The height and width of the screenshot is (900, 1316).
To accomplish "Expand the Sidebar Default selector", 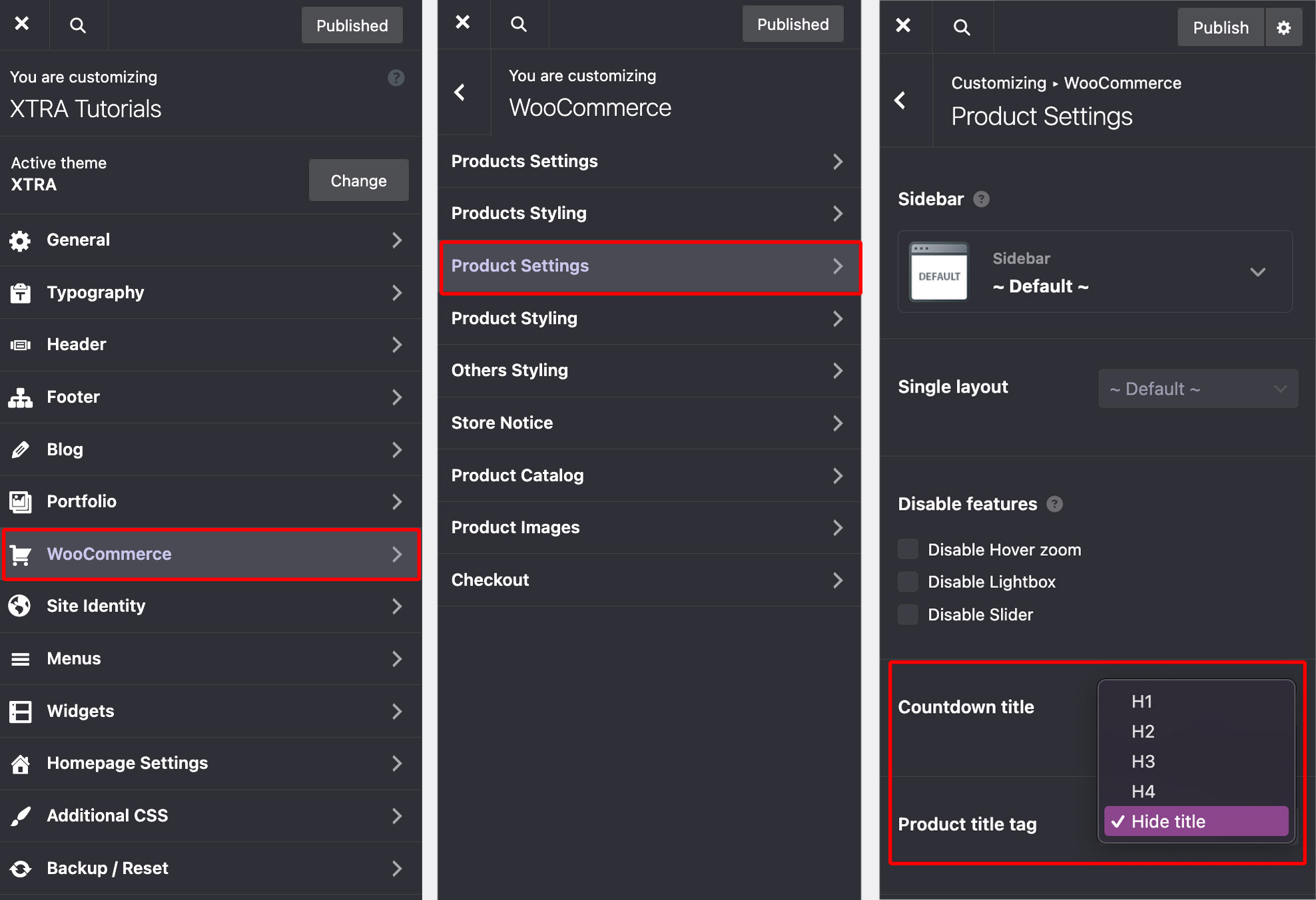I will [x=1257, y=272].
